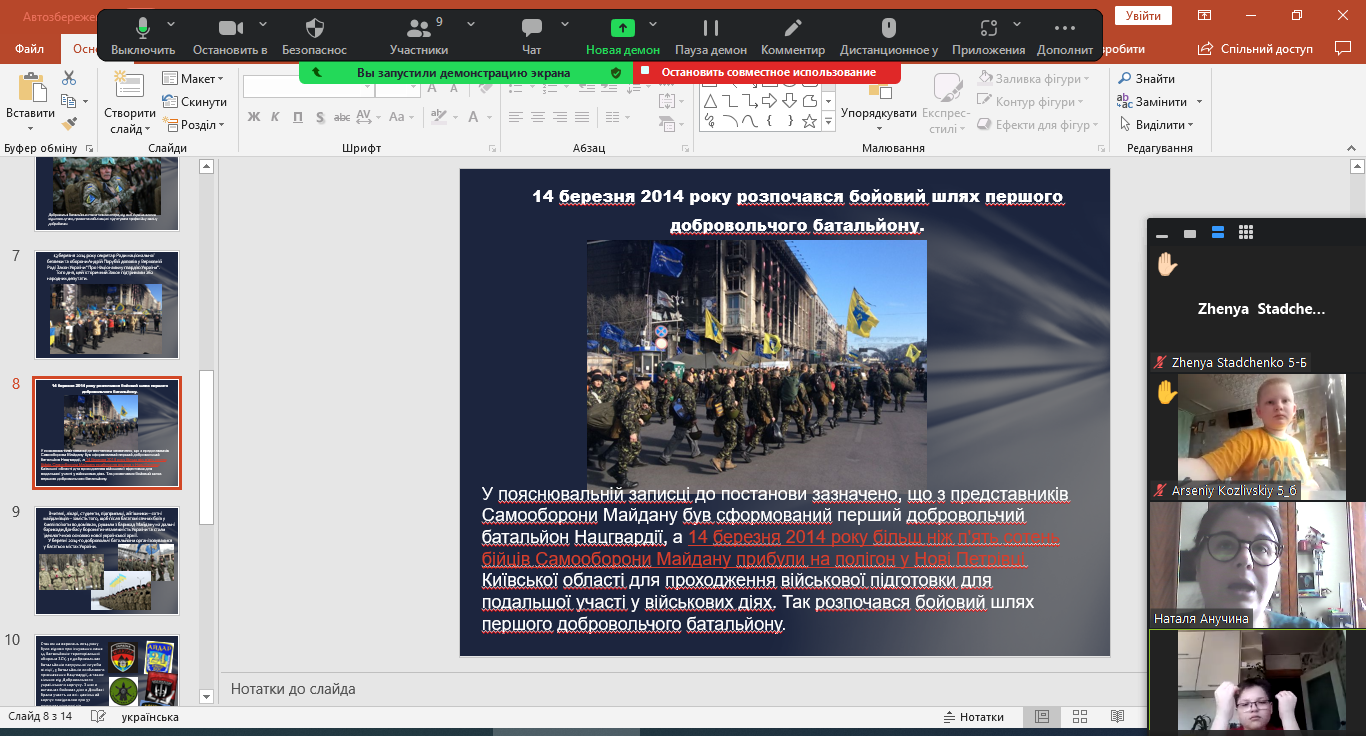Open slide sorter view in status bar
1366x736 pixels.
point(1079,717)
